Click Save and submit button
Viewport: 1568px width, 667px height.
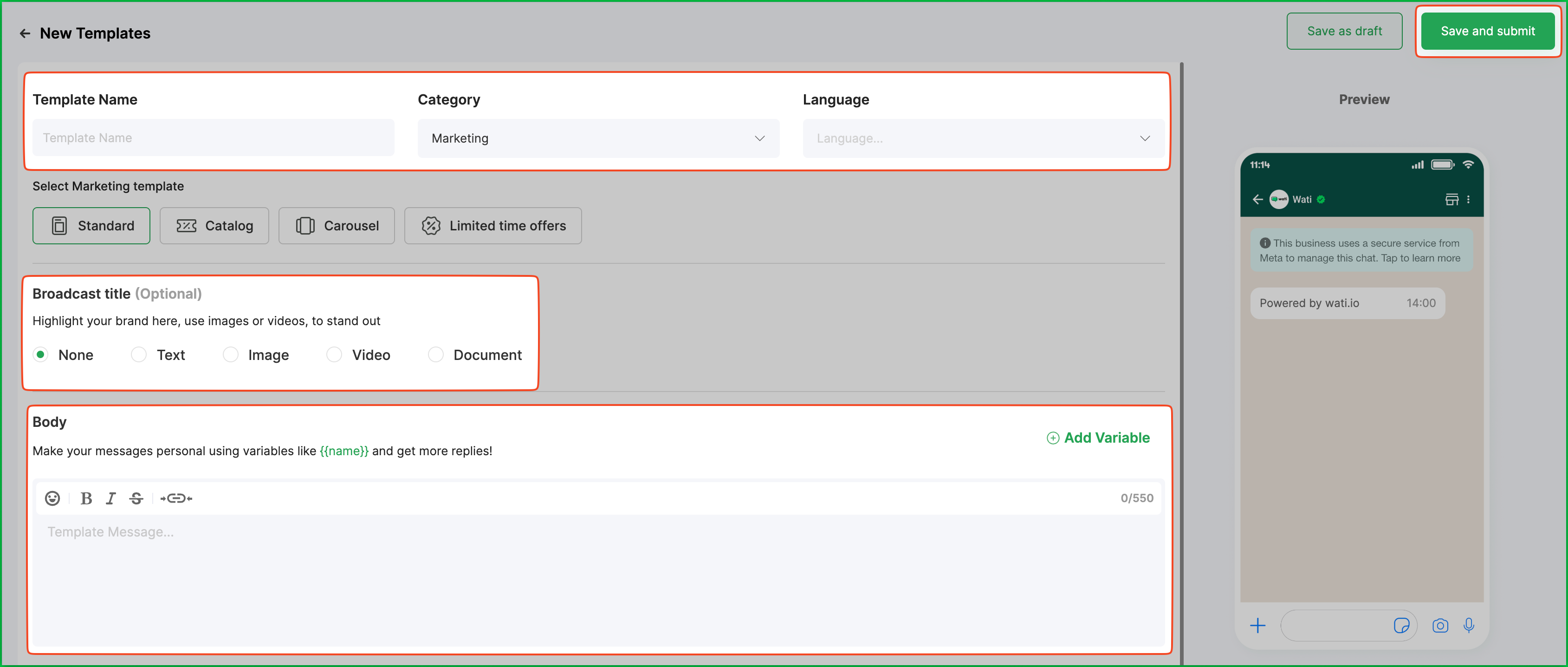click(x=1487, y=31)
